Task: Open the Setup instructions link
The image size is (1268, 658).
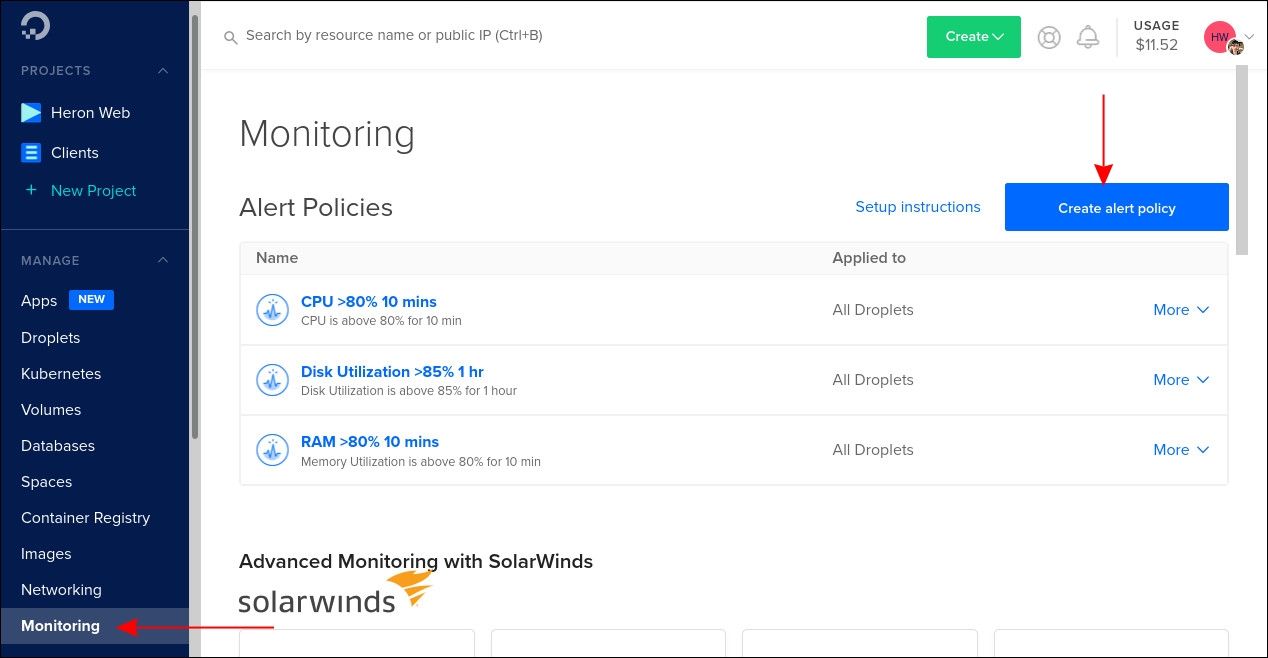Action: coord(917,207)
